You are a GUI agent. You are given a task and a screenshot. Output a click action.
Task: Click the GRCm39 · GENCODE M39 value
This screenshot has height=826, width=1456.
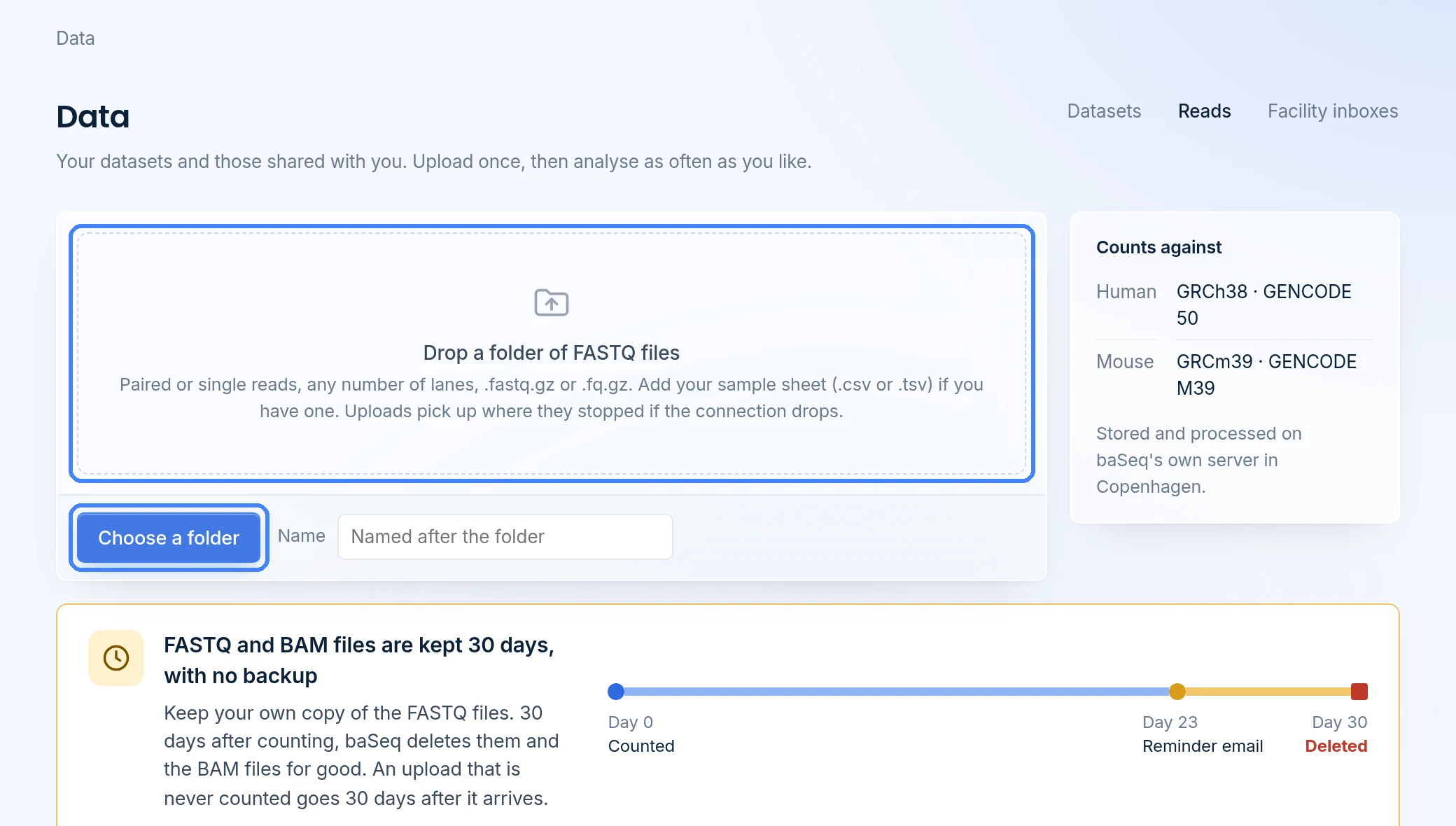(1267, 374)
